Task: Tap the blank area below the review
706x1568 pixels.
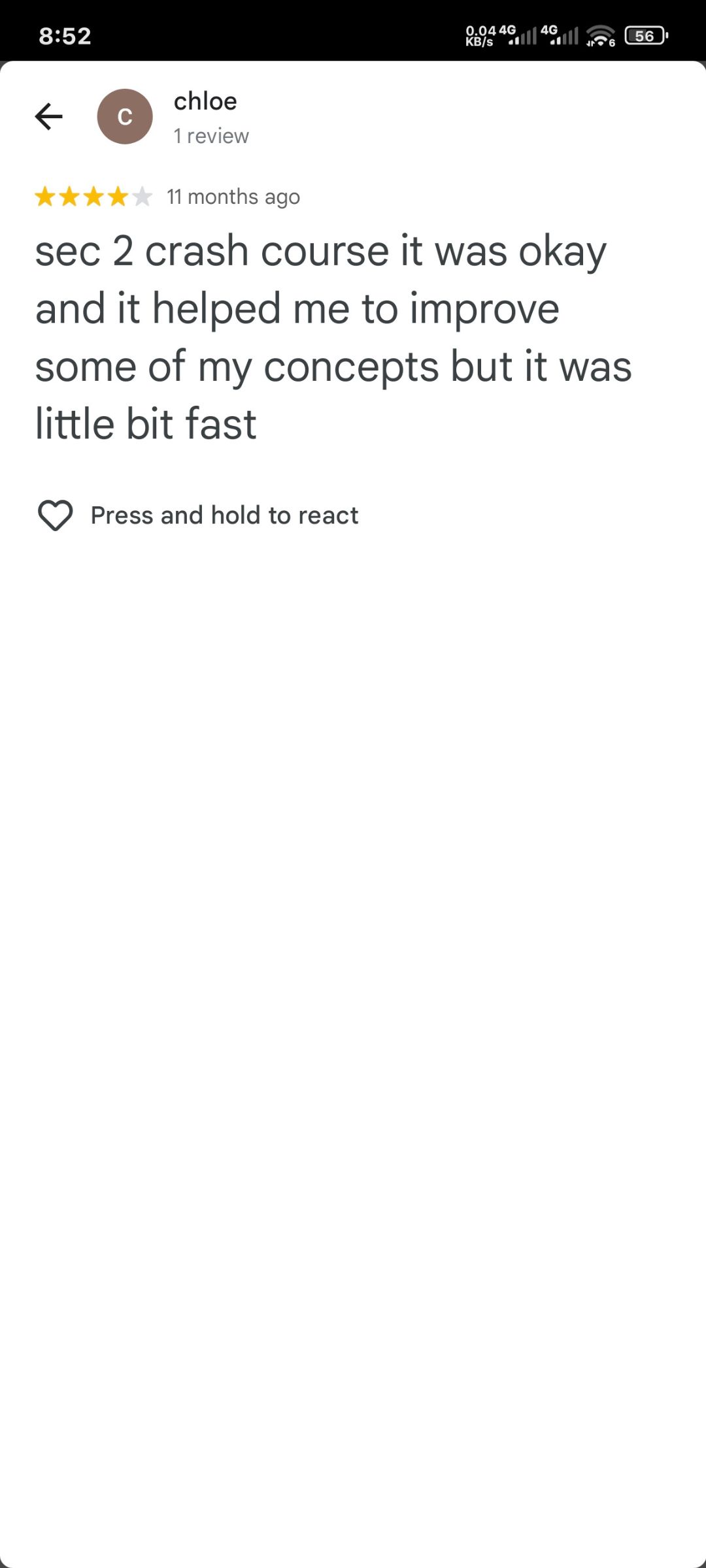Action: click(353, 980)
